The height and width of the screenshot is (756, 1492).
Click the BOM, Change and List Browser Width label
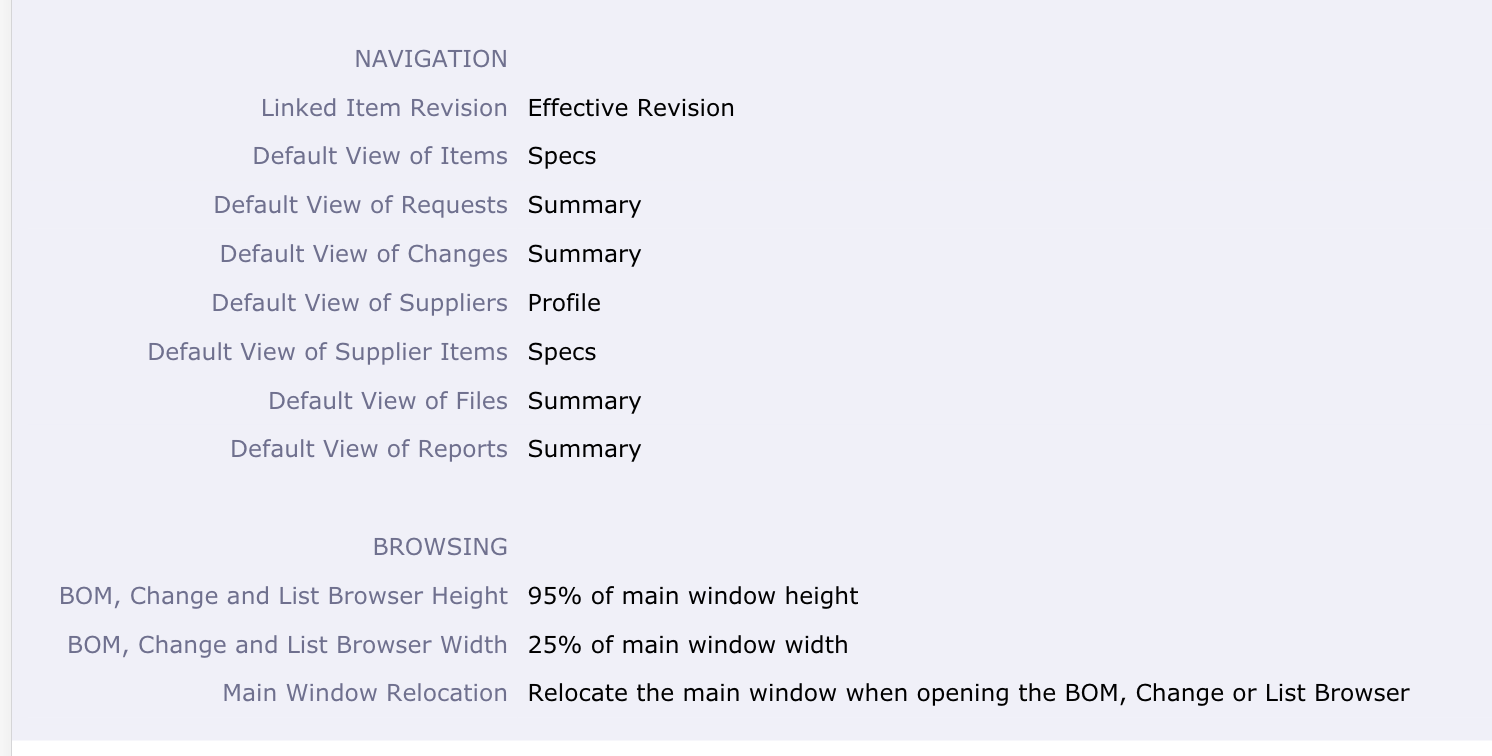pyautogui.click(x=287, y=646)
